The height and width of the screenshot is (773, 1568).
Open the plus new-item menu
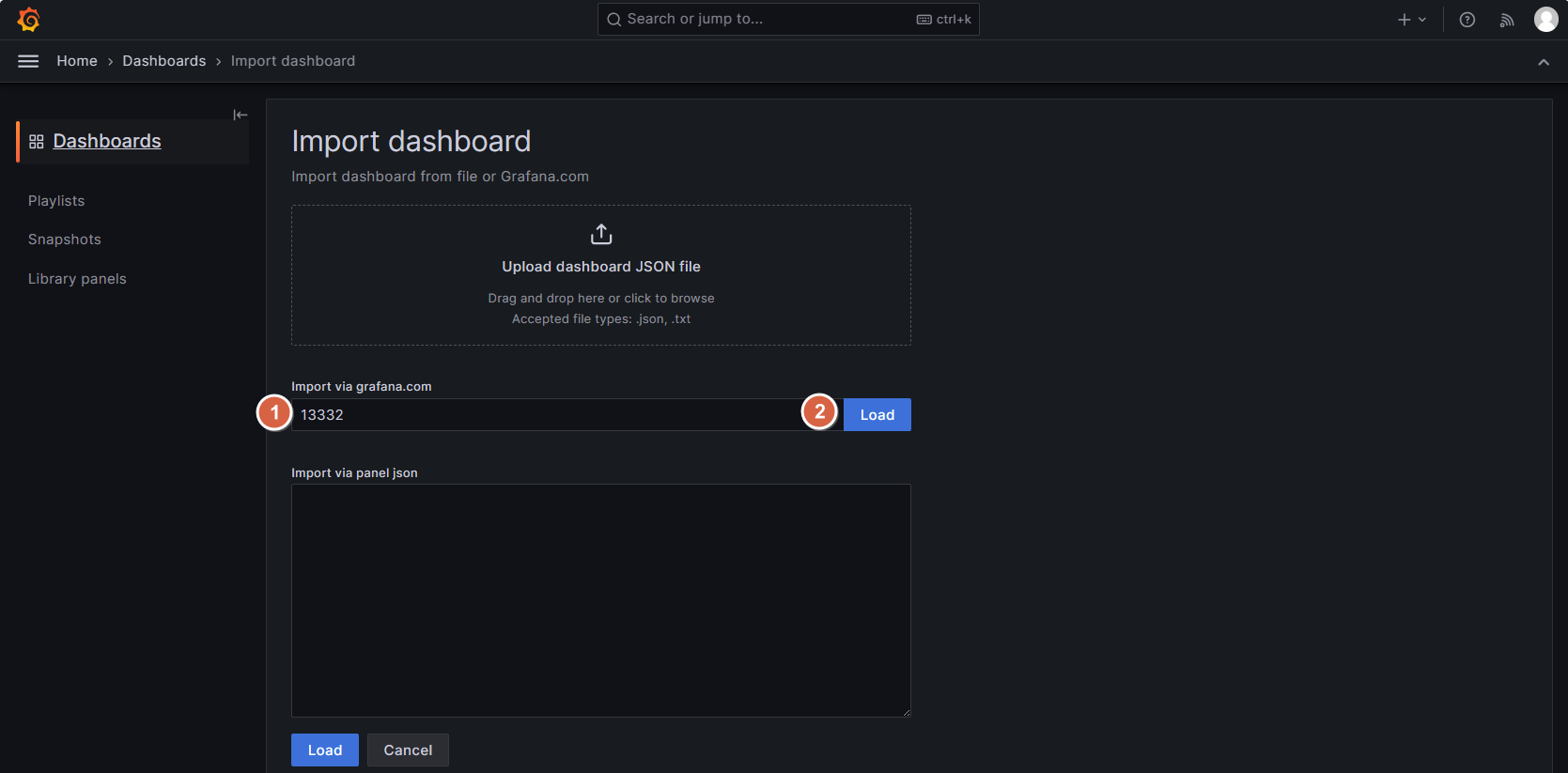tap(1411, 20)
